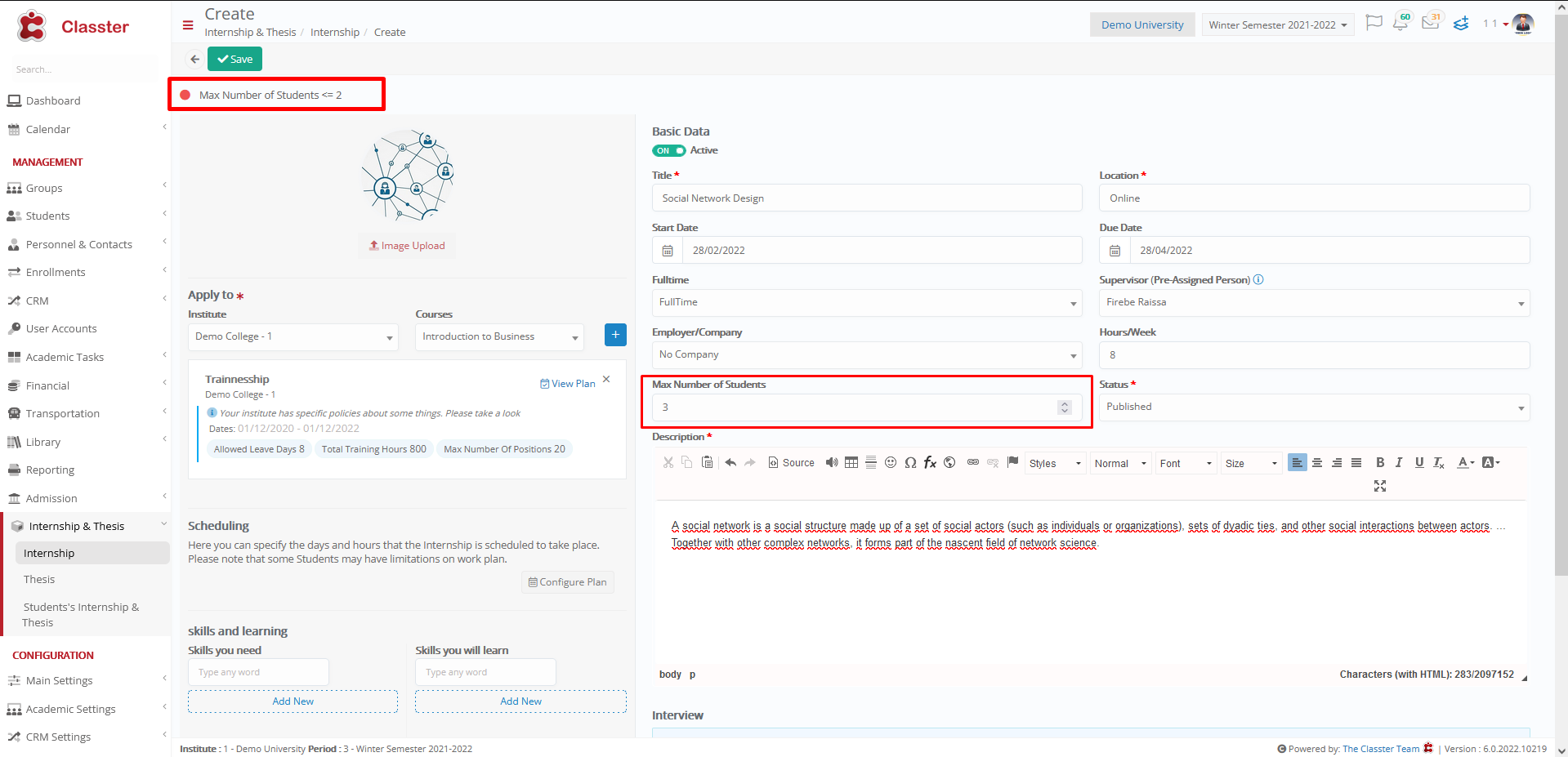
Task: Align text left in editor
Action: pyautogui.click(x=1298, y=462)
